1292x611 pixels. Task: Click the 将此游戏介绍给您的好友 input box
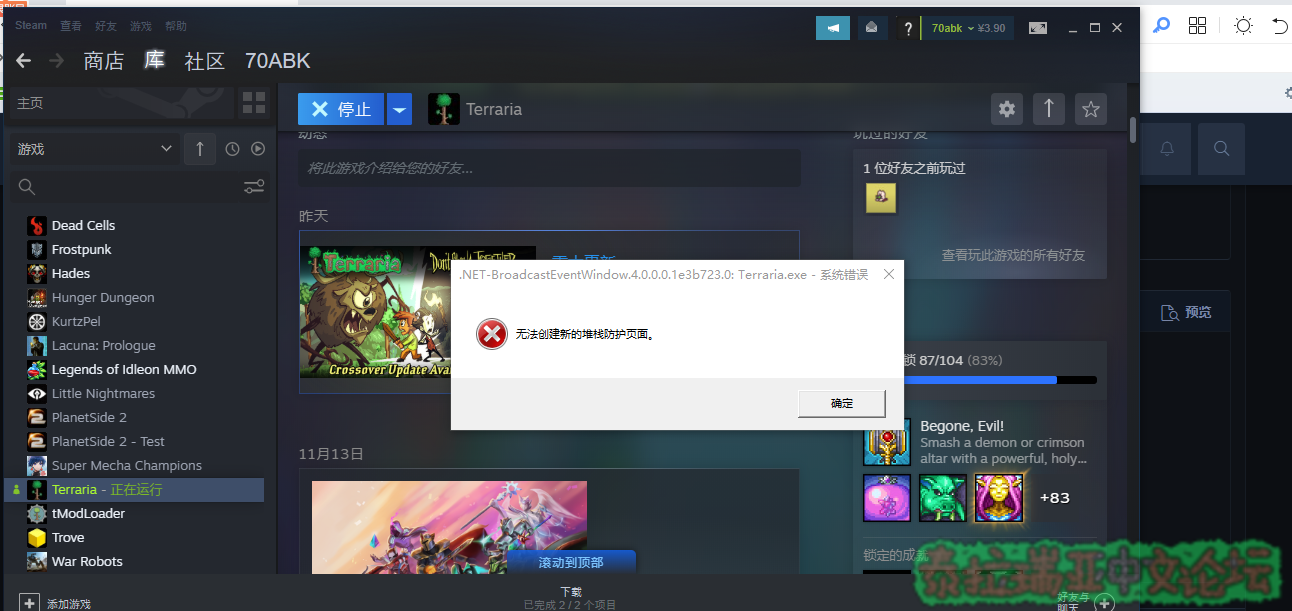point(549,168)
